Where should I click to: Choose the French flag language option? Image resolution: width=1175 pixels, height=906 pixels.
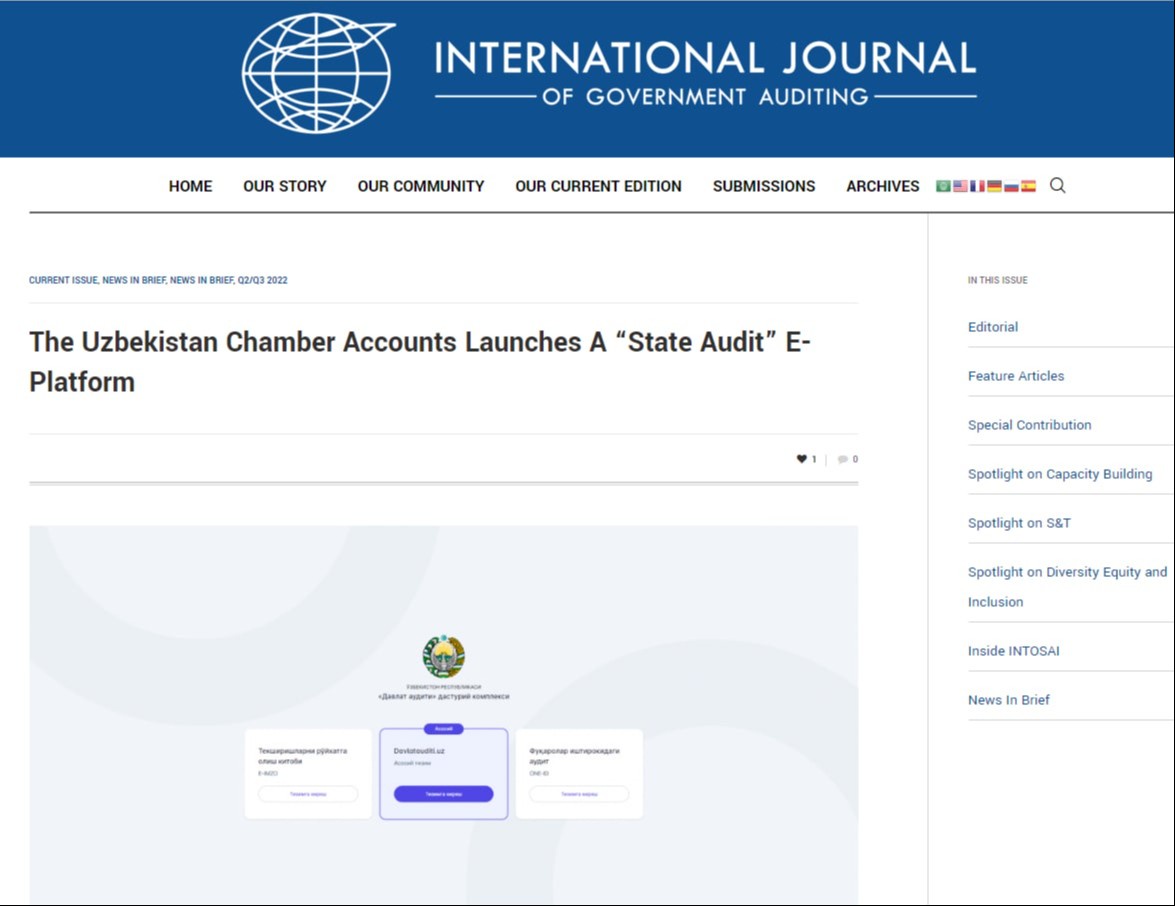click(977, 186)
